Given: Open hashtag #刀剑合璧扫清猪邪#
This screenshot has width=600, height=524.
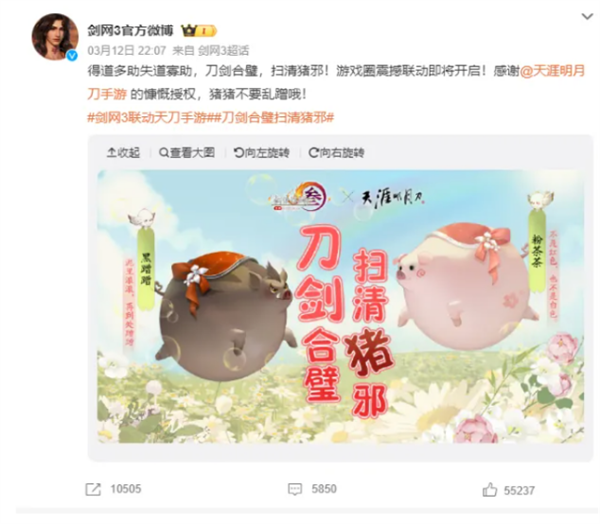Looking at the screenshot, I should point(271,118).
